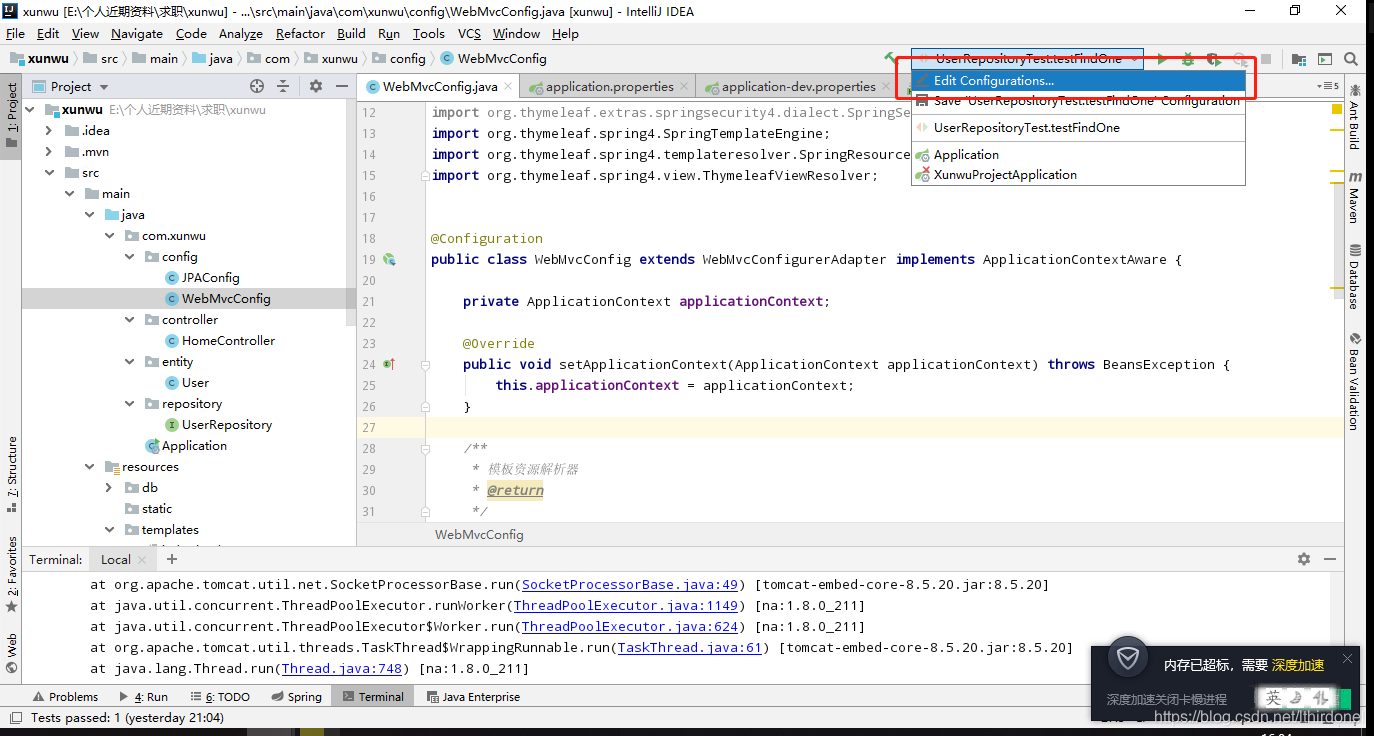Click the yellow inspection status indicator
This screenshot has width=1374, height=736.
coord(1336,108)
